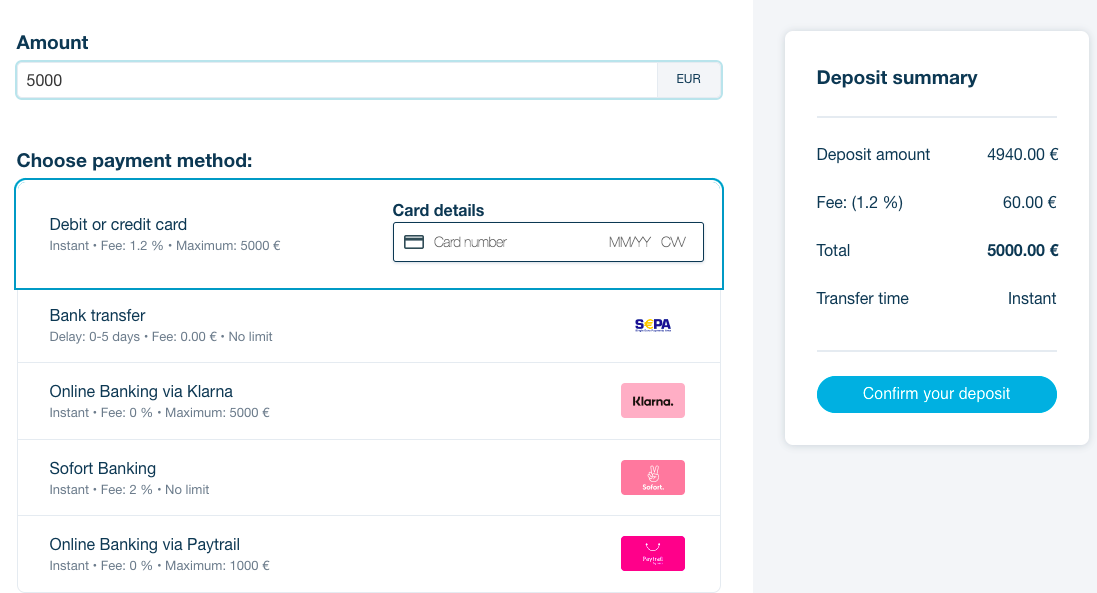The width and height of the screenshot is (1097, 593).
Task: Choose Online Banking via Paytrail option
Action: click(369, 555)
